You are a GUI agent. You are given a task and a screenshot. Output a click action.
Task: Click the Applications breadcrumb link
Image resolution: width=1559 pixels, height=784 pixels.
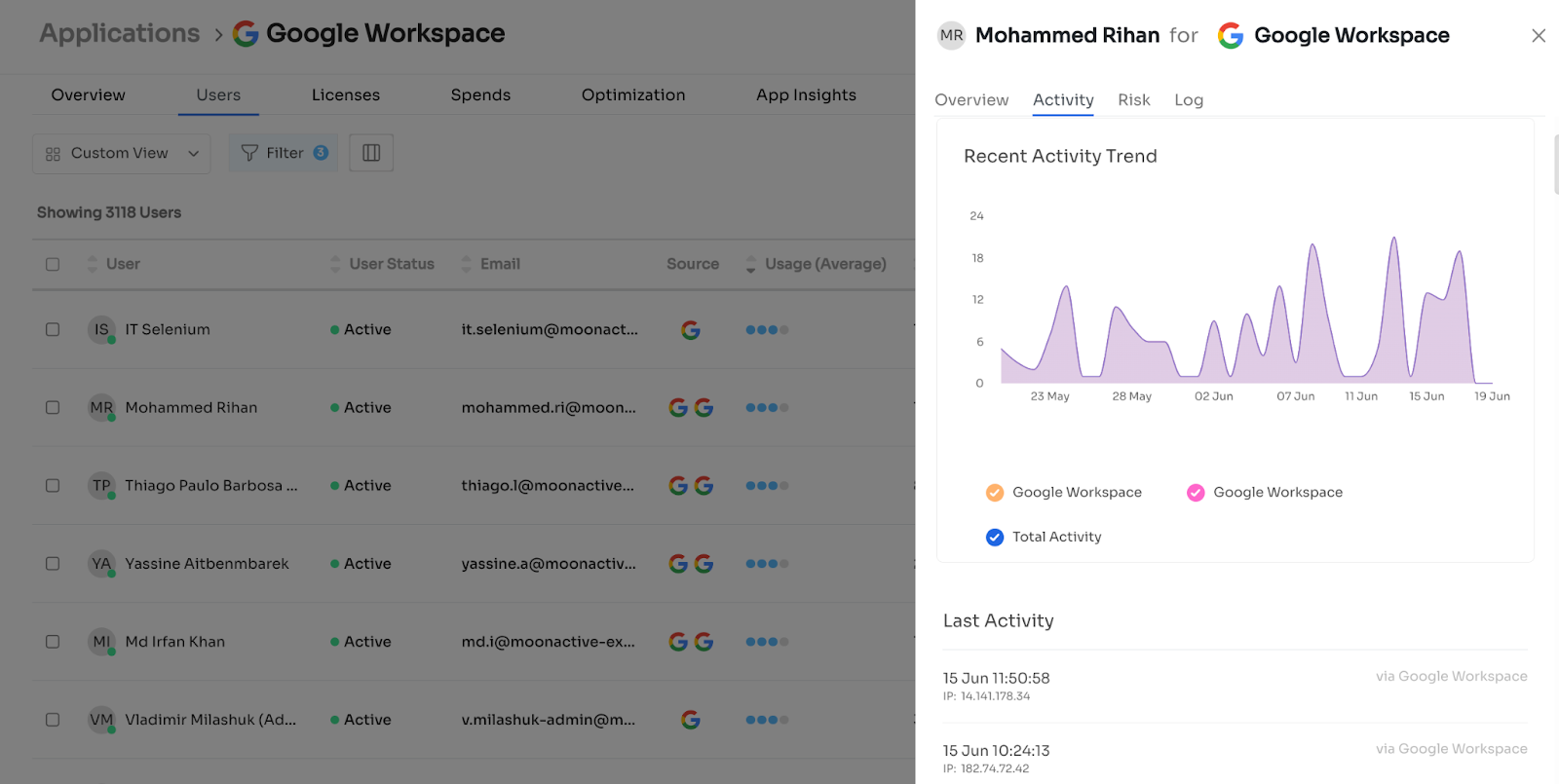(120, 34)
